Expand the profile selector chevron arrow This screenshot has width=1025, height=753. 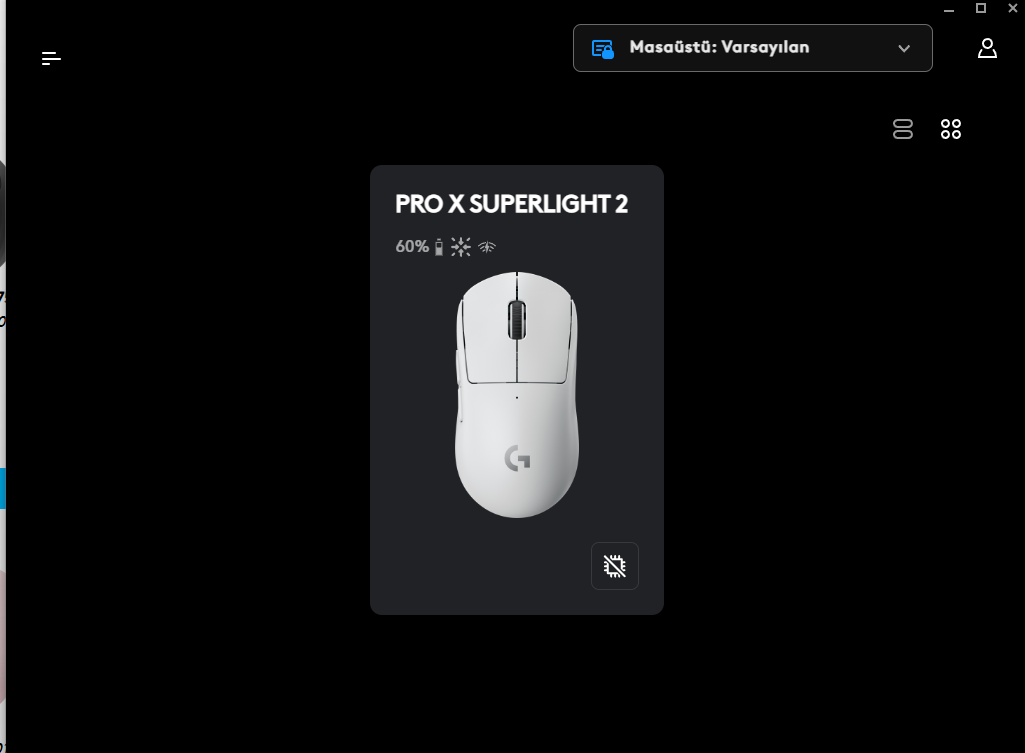tap(903, 48)
